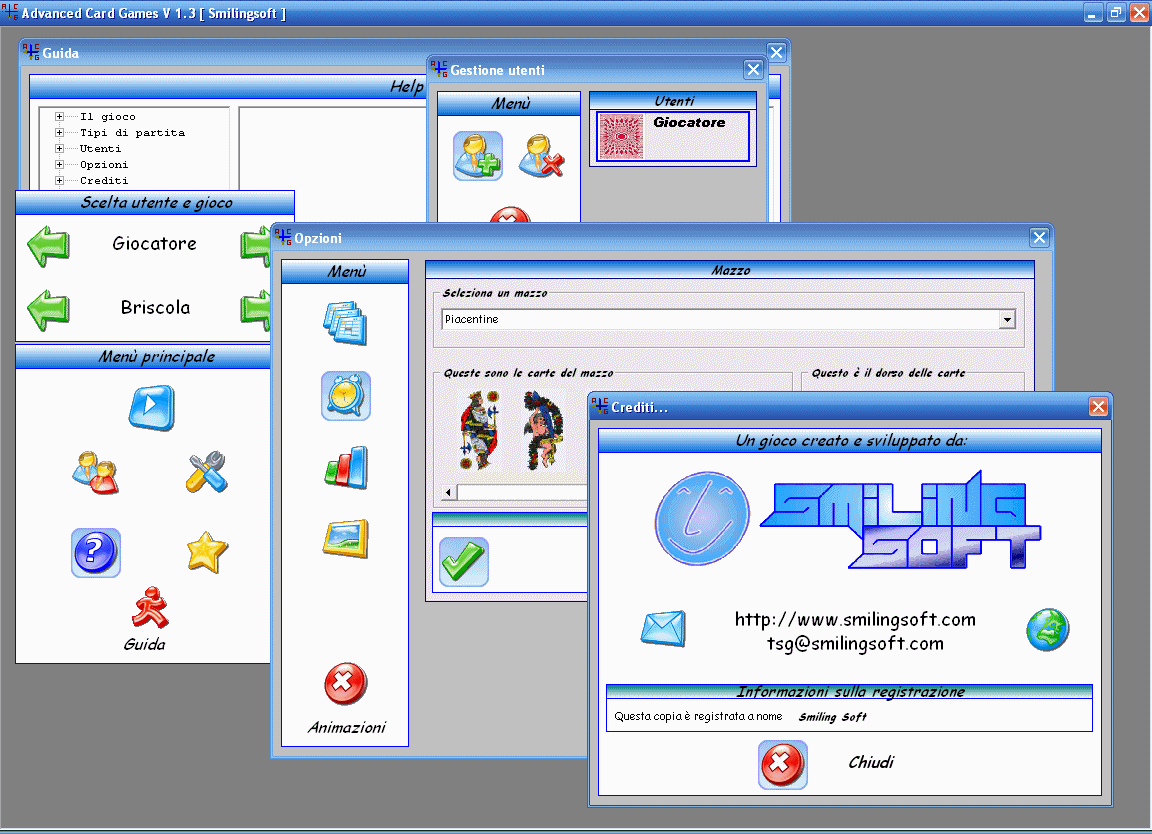
Task: Click right green arrow beside Giocatore
Action: click(x=256, y=245)
